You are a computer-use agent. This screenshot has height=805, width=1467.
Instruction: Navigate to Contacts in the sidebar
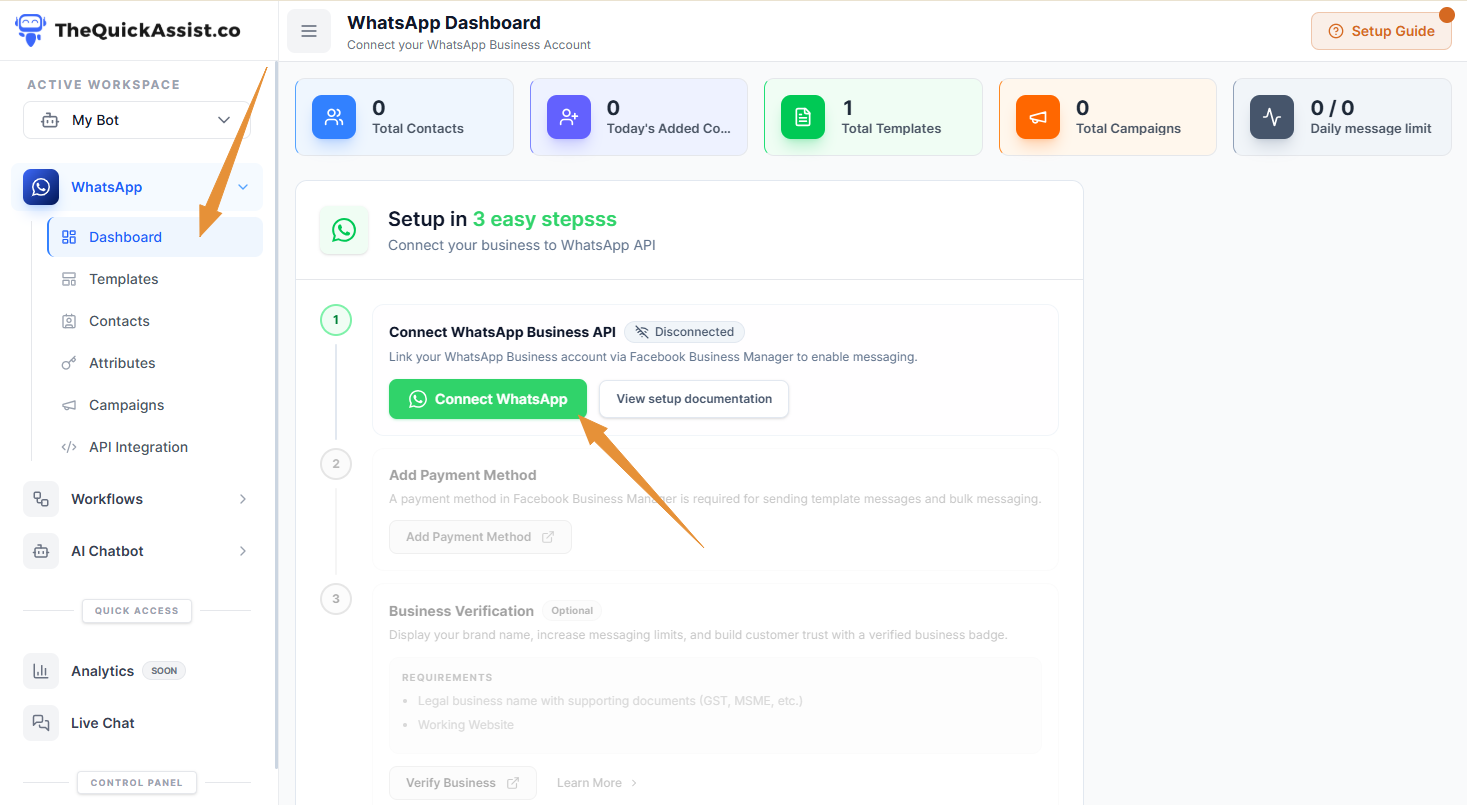pos(119,320)
